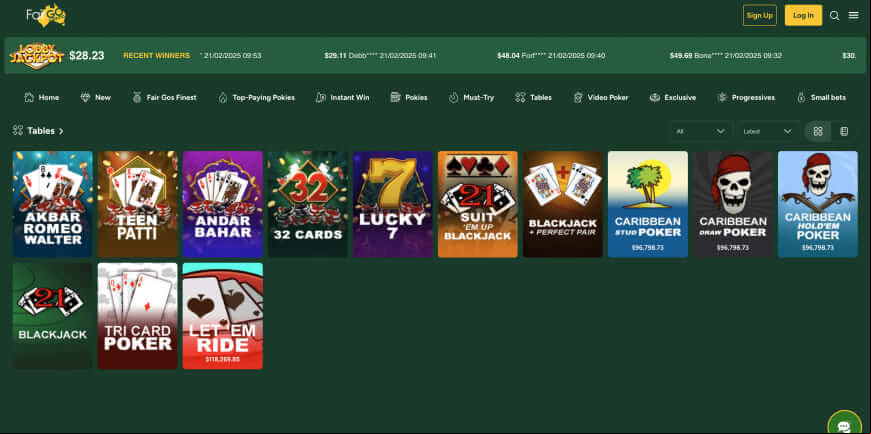Open Caribbean Draw Poker tile
Screen dimensions: 871x434
point(733,204)
